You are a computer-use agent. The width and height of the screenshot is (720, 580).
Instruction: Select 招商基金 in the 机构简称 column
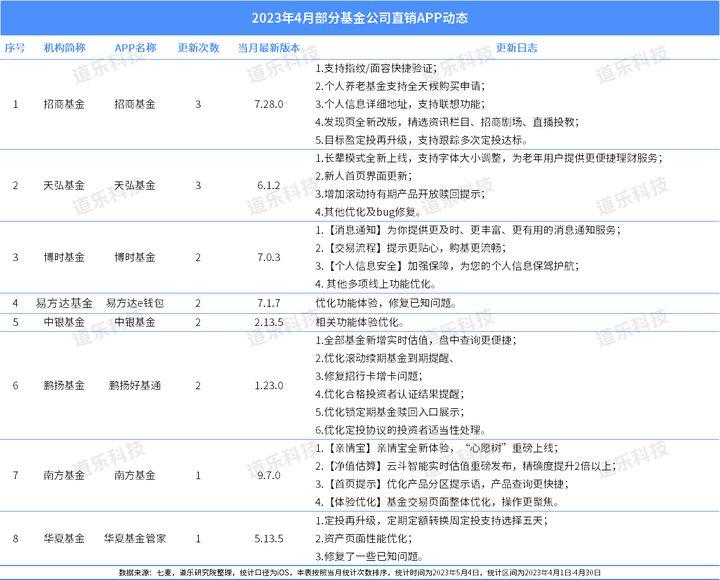coord(64,104)
